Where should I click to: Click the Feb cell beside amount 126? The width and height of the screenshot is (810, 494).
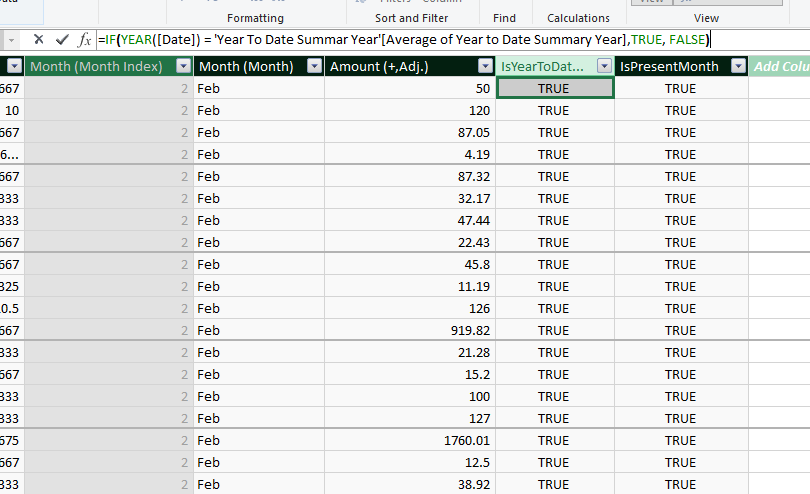(259, 309)
